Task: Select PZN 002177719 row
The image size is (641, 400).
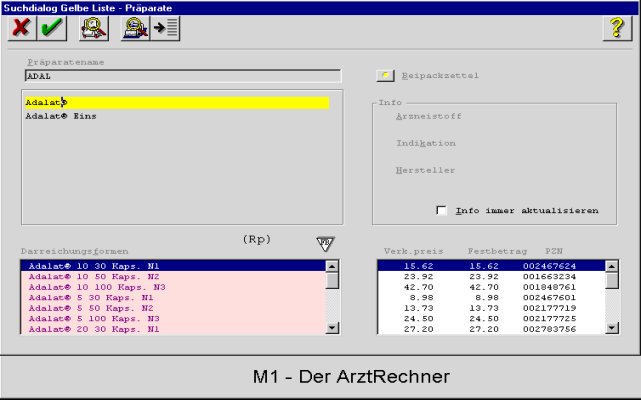Action: click(x=491, y=308)
